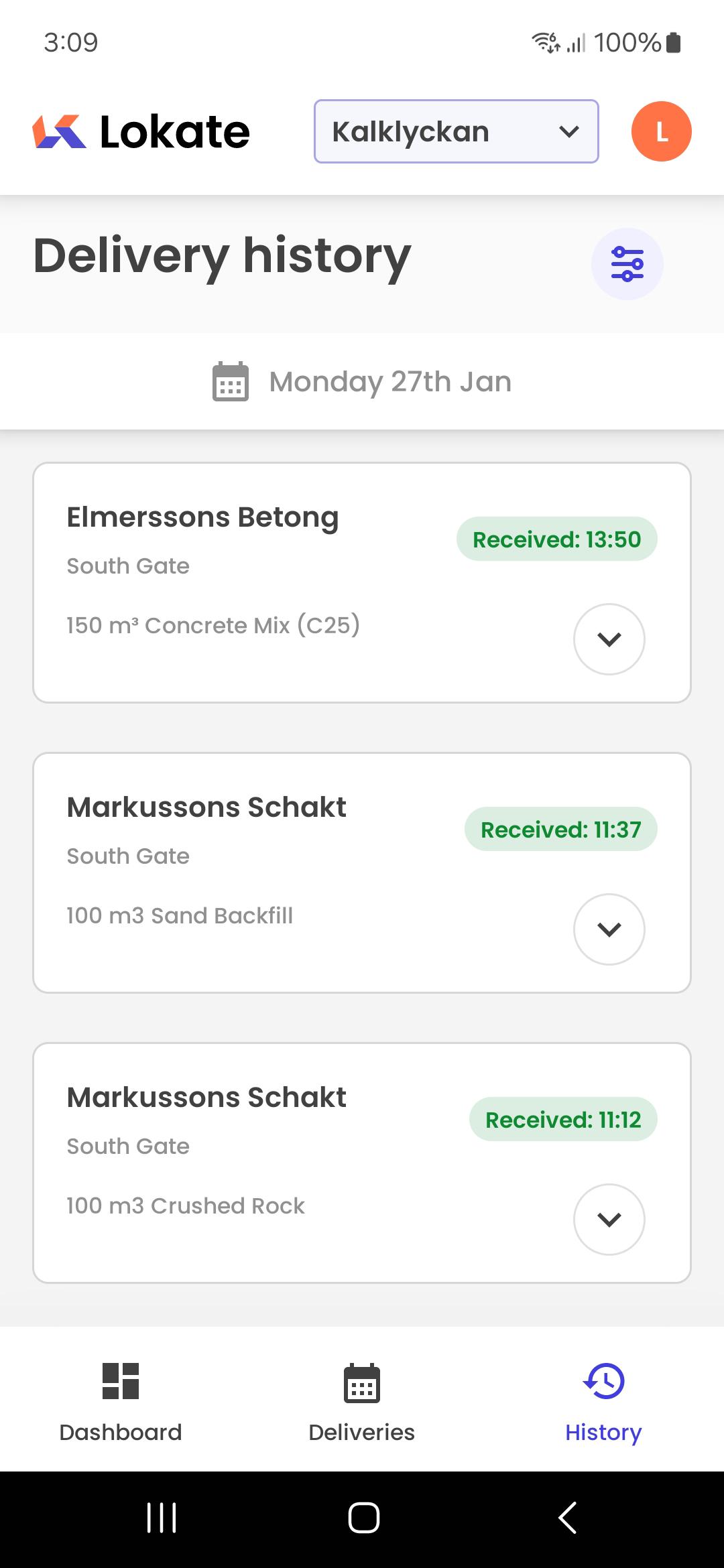
Task: Expand the Elmerssons Betong delivery details
Action: click(609, 639)
